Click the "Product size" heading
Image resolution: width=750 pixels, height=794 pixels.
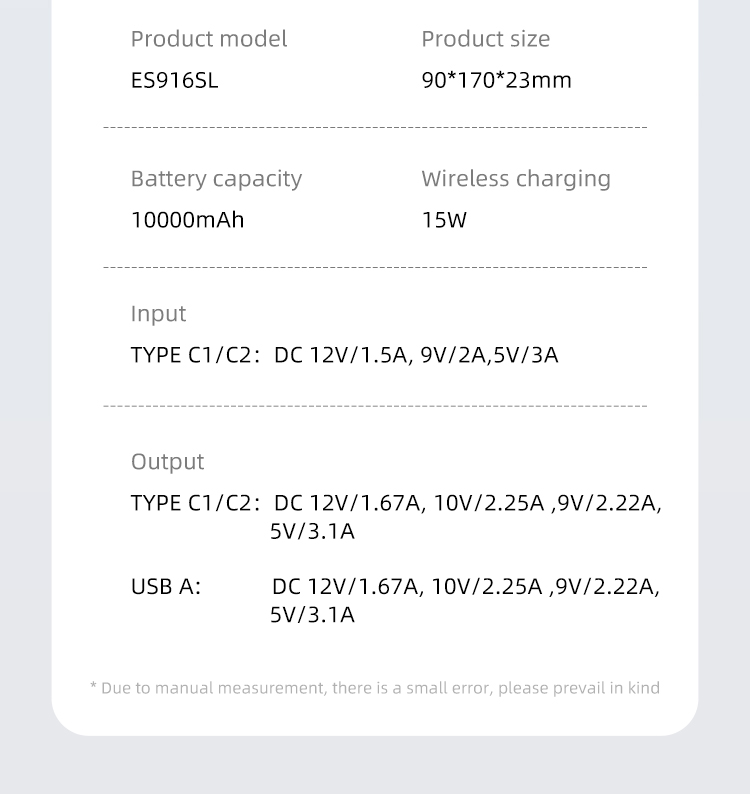point(485,39)
